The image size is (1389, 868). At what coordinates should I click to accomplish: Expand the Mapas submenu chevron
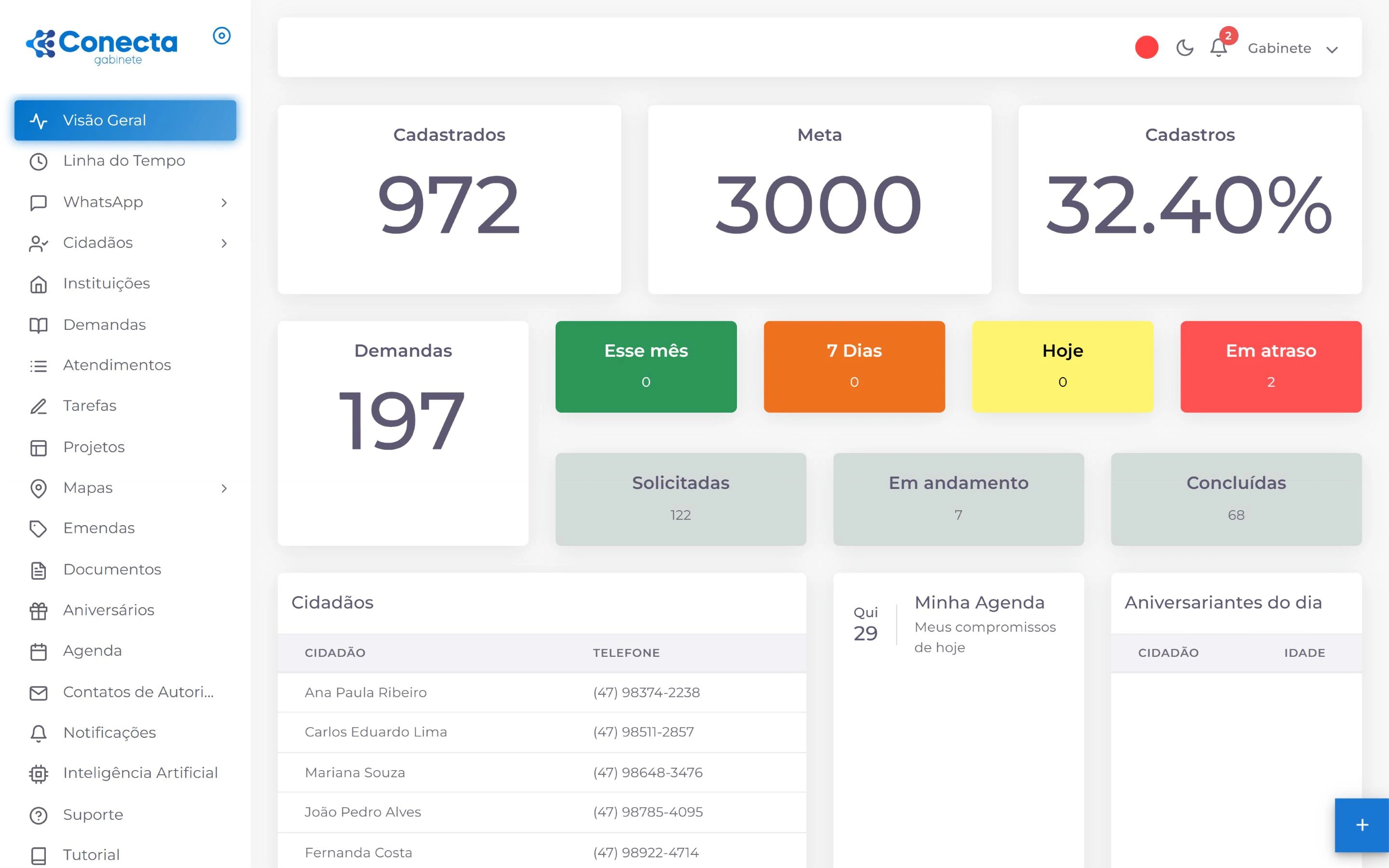(x=224, y=488)
